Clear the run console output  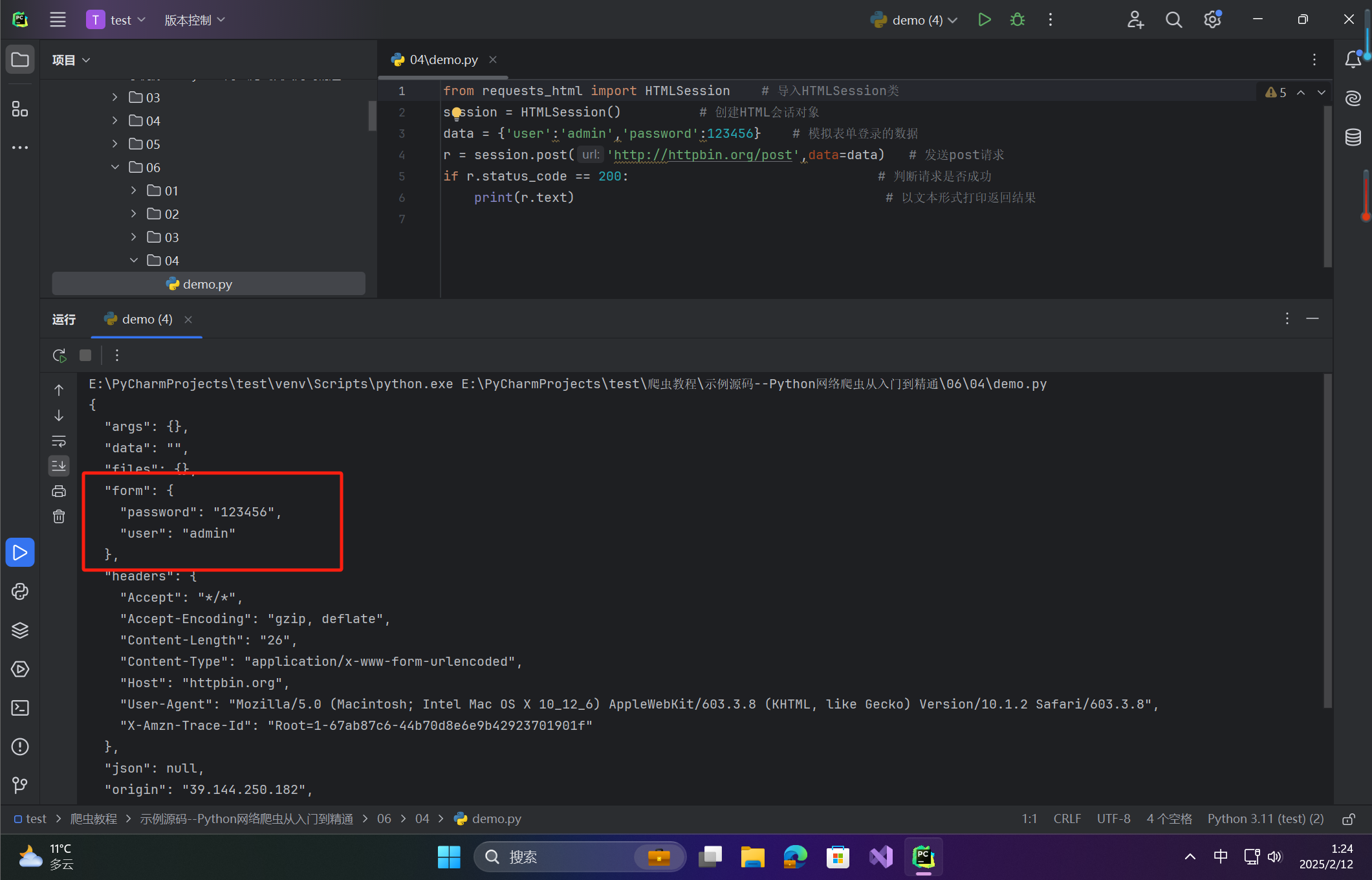(x=59, y=516)
